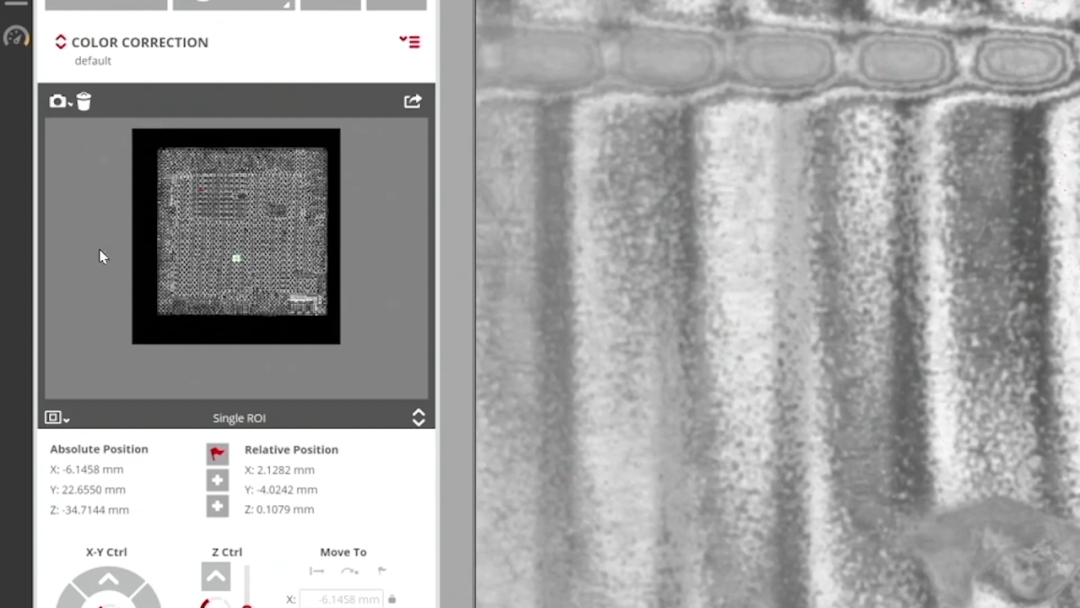Open the Color Correction options menu
Screen dimensions: 1080x608
coord(410,42)
